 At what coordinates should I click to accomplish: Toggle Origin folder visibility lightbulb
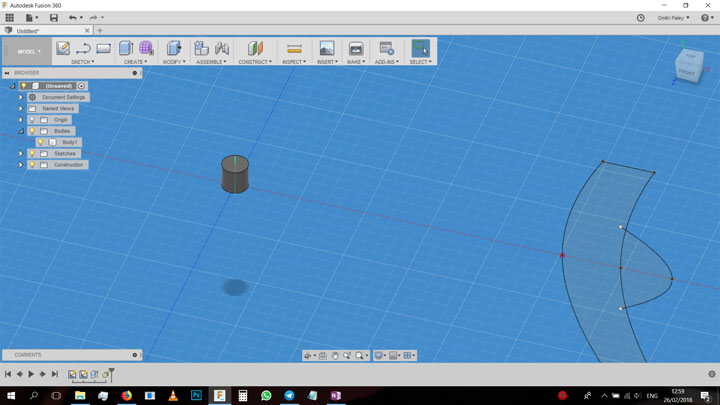[32, 120]
